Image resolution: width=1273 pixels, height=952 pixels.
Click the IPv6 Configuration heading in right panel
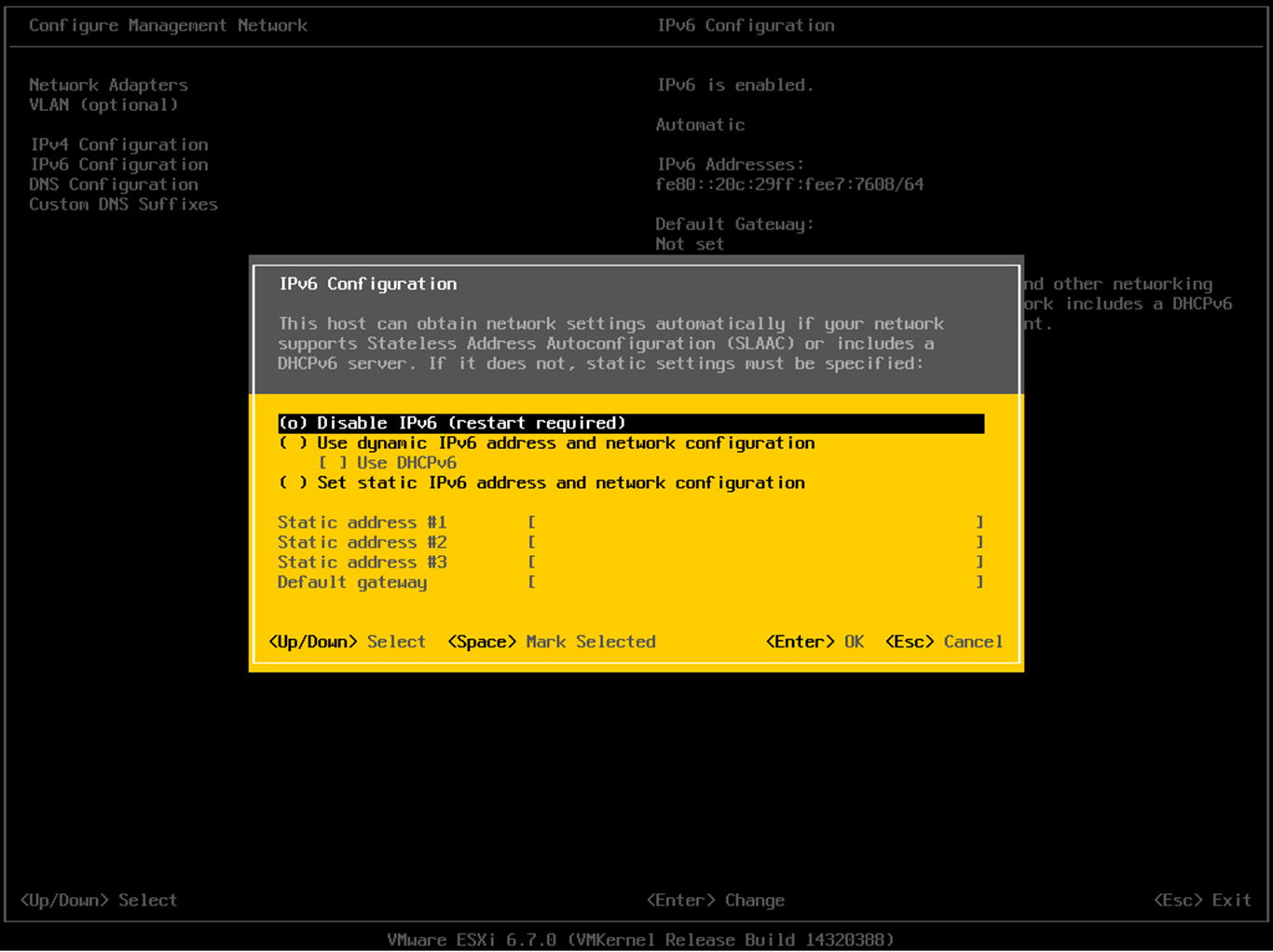coord(746,26)
